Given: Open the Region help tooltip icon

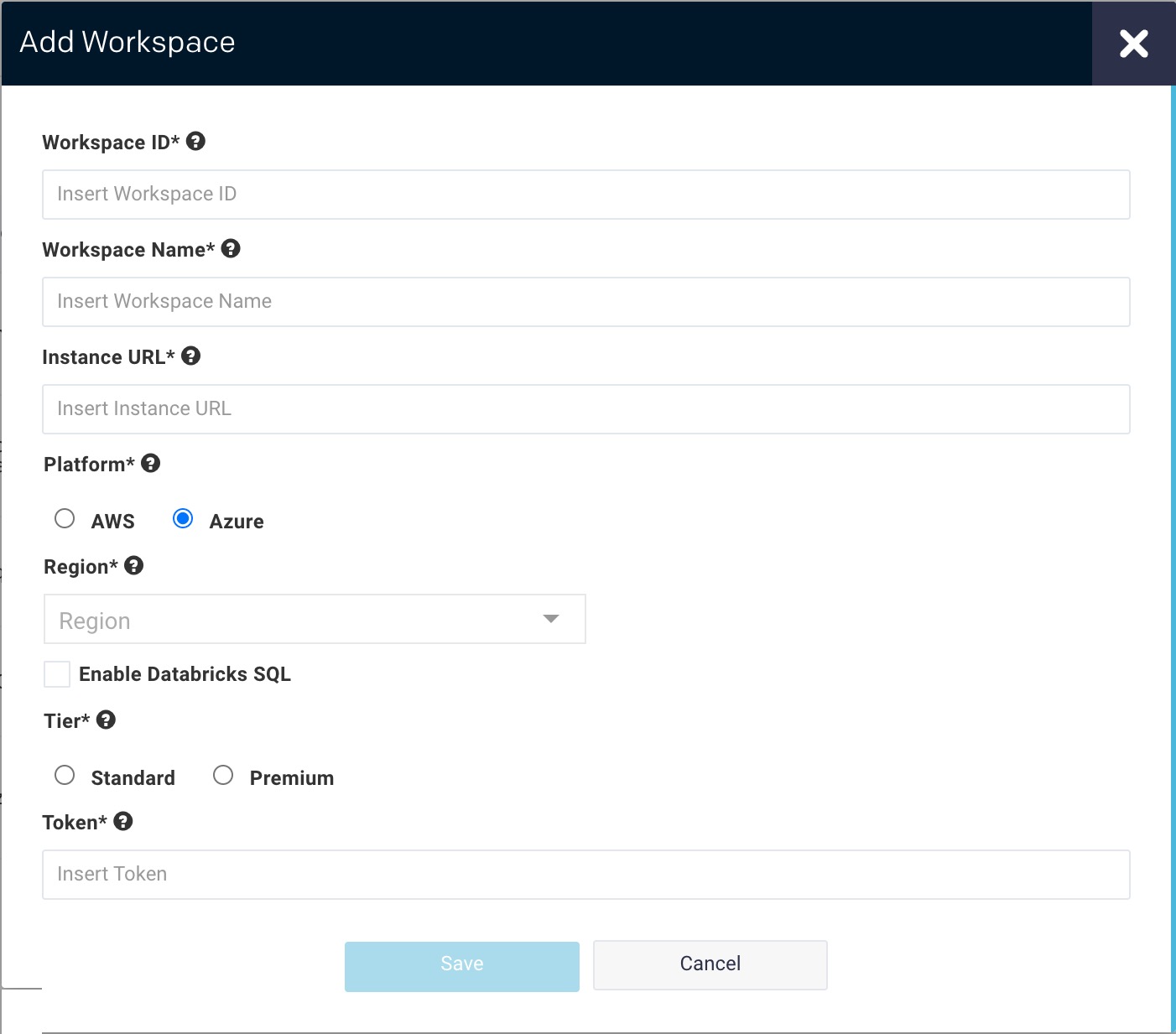Looking at the screenshot, I should click(x=133, y=565).
